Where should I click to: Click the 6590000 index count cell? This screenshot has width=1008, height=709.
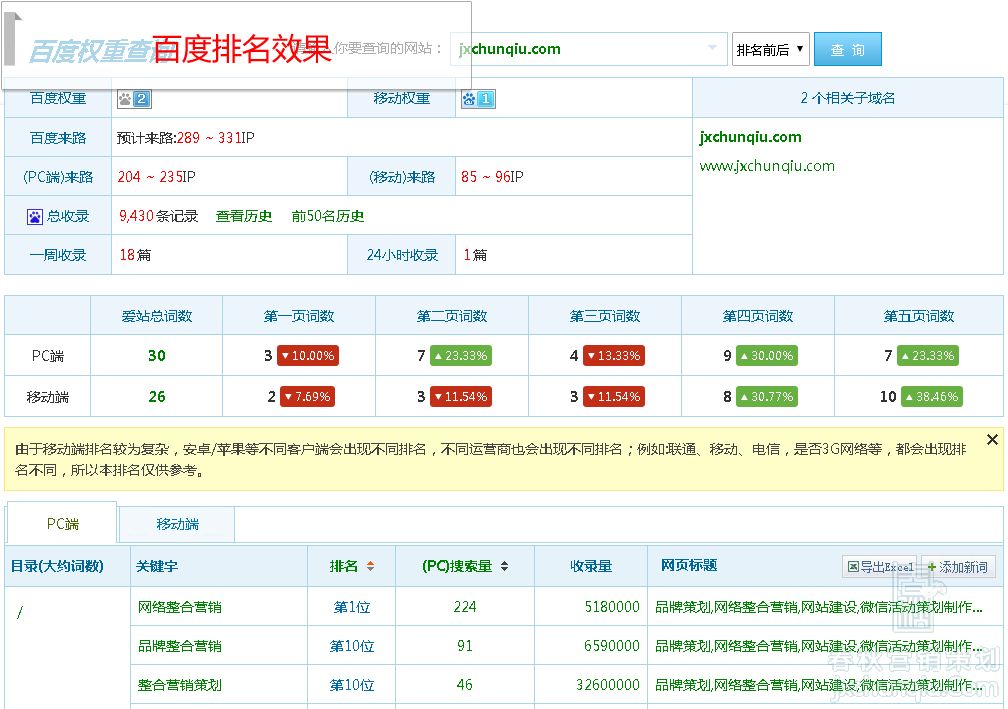[612, 646]
